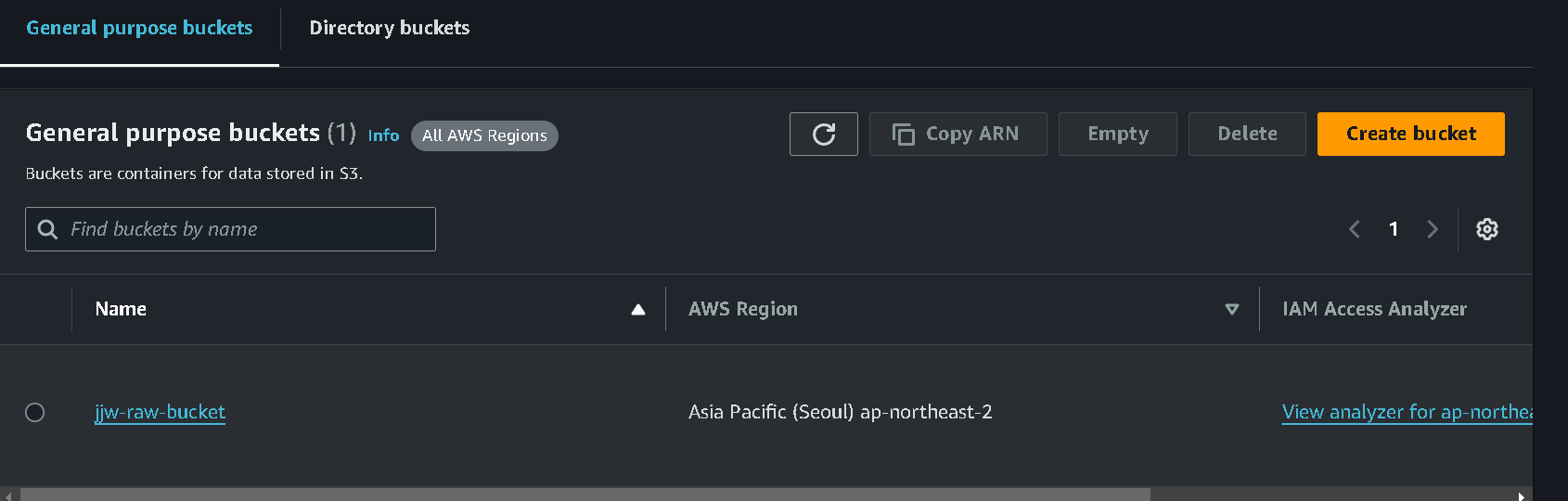Sort by AWS Region dropdown arrow
Viewport: 1568px width, 501px height.
tap(1232, 310)
